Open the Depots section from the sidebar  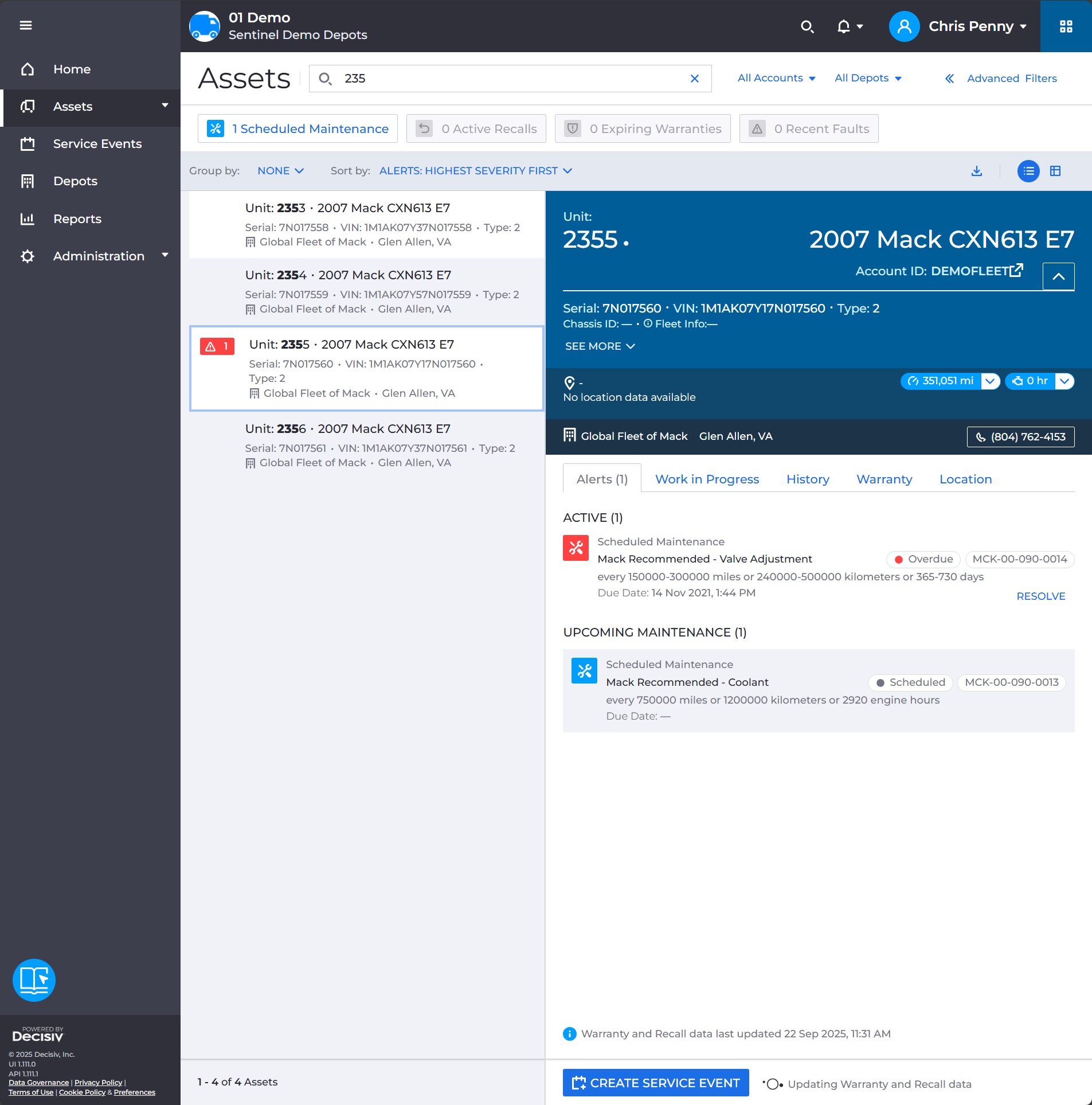tap(75, 181)
